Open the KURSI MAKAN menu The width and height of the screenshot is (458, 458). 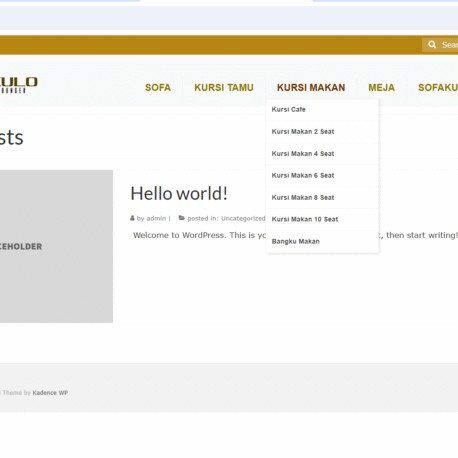point(311,88)
